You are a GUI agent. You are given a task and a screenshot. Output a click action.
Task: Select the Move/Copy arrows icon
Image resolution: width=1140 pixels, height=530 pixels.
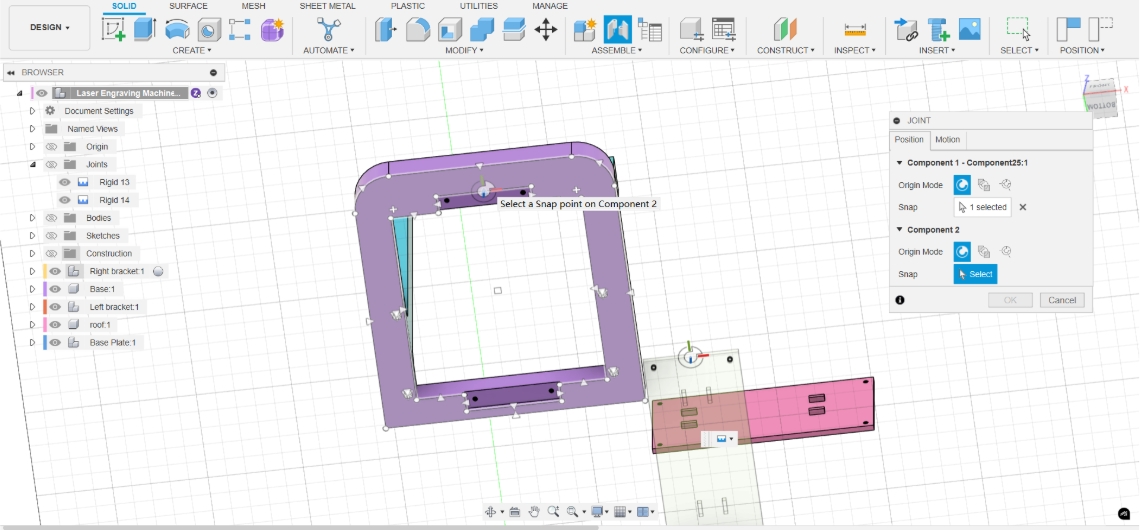coord(545,29)
